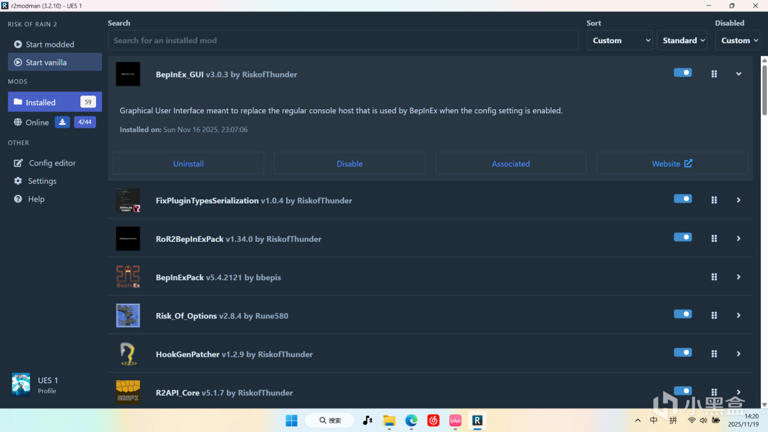Expand the RoR2BepInExPack mod row
This screenshot has width=768, height=432.
pyautogui.click(x=738, y=238)
